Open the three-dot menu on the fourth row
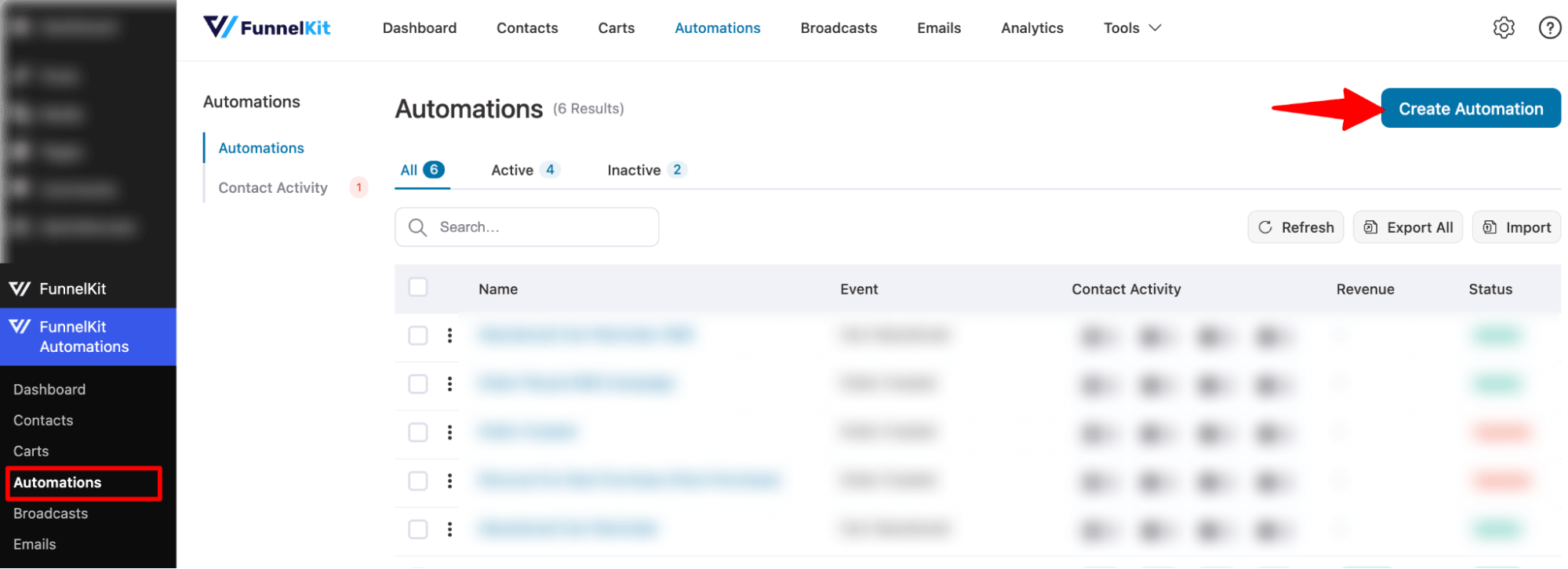1568x569 pixels. tap(449, 480)
